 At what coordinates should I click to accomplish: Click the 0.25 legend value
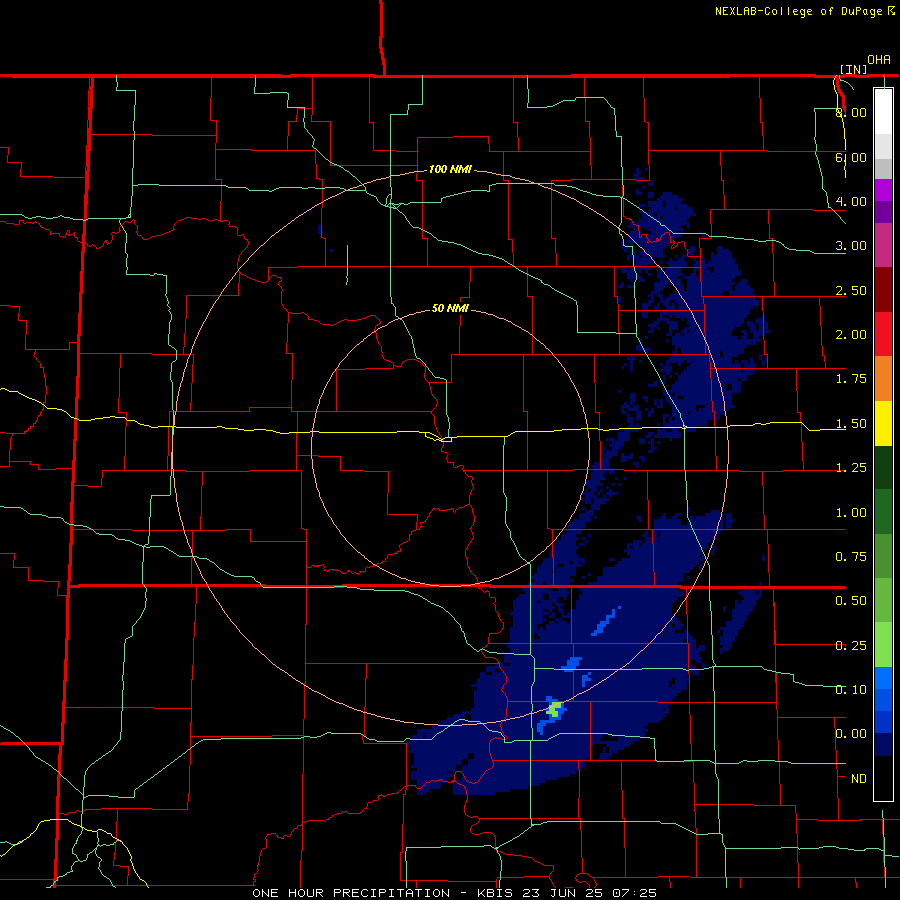click(851, 646)
